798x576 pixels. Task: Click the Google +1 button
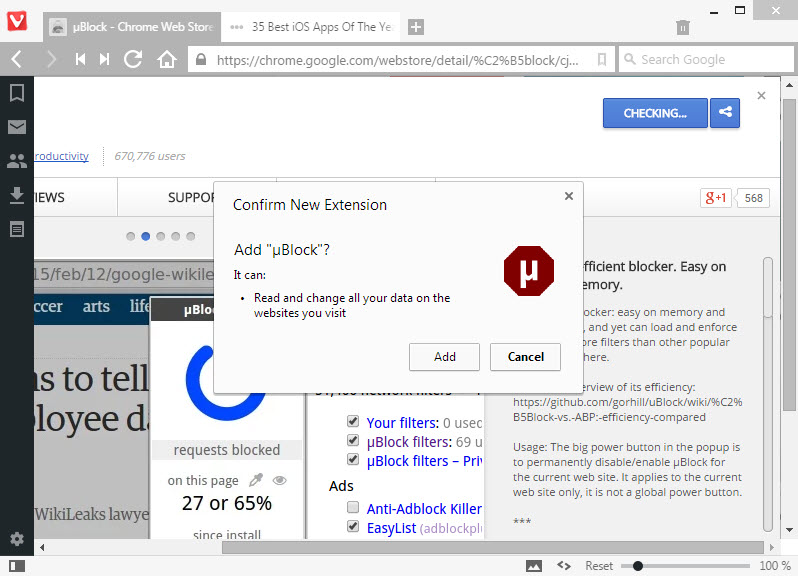tap(716, 197)
